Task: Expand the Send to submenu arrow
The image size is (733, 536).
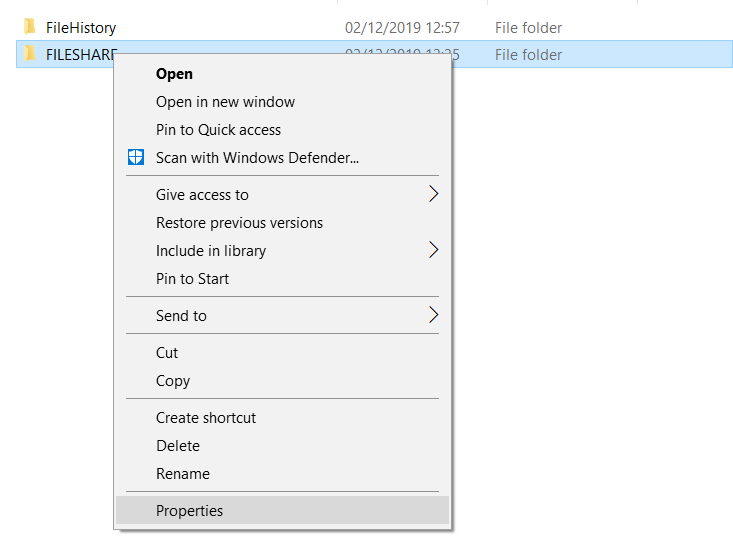Action: point(433,315)
